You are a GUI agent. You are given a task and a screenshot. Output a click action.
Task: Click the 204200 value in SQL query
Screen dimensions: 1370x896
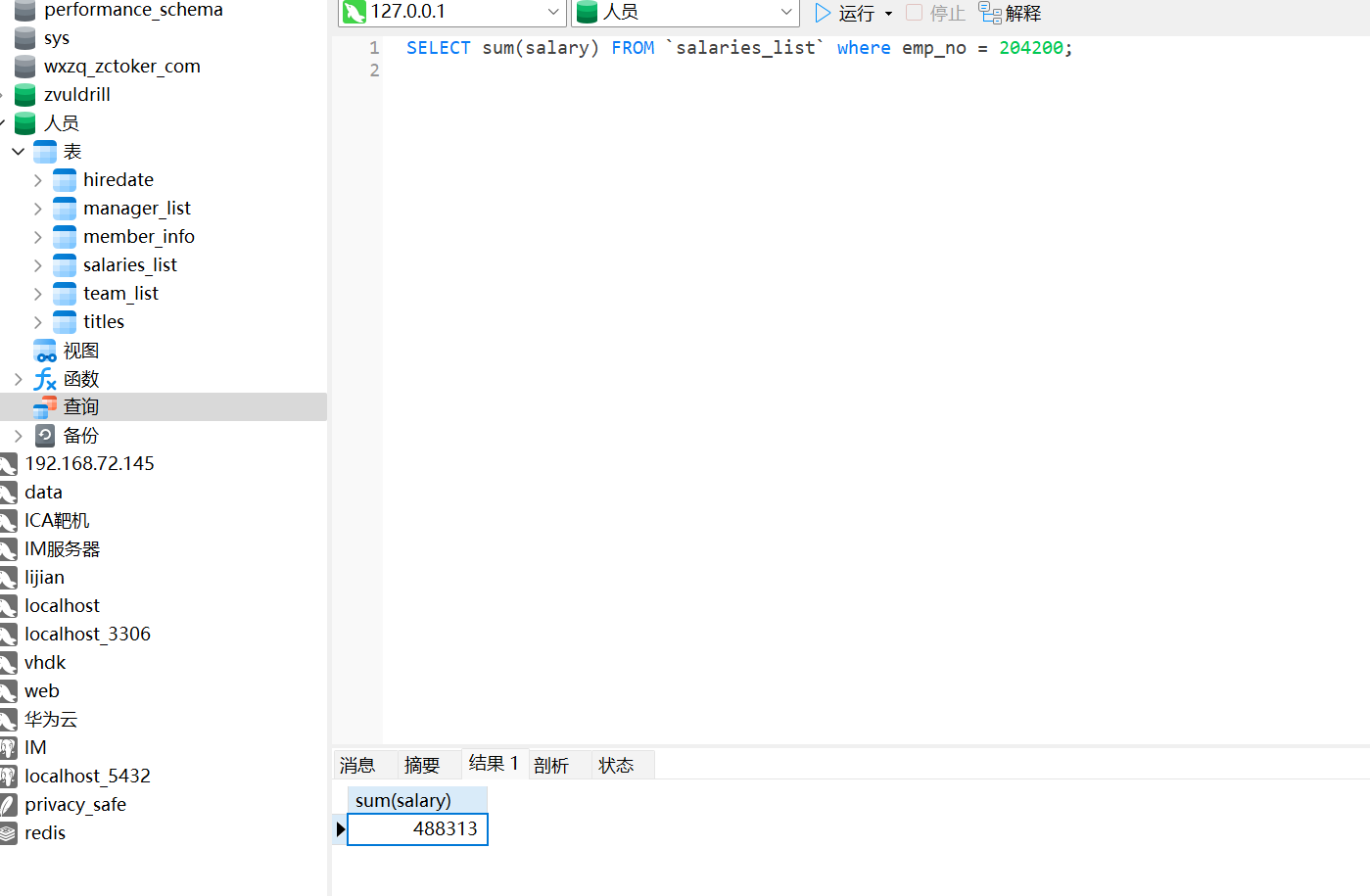pos(1030,48)
